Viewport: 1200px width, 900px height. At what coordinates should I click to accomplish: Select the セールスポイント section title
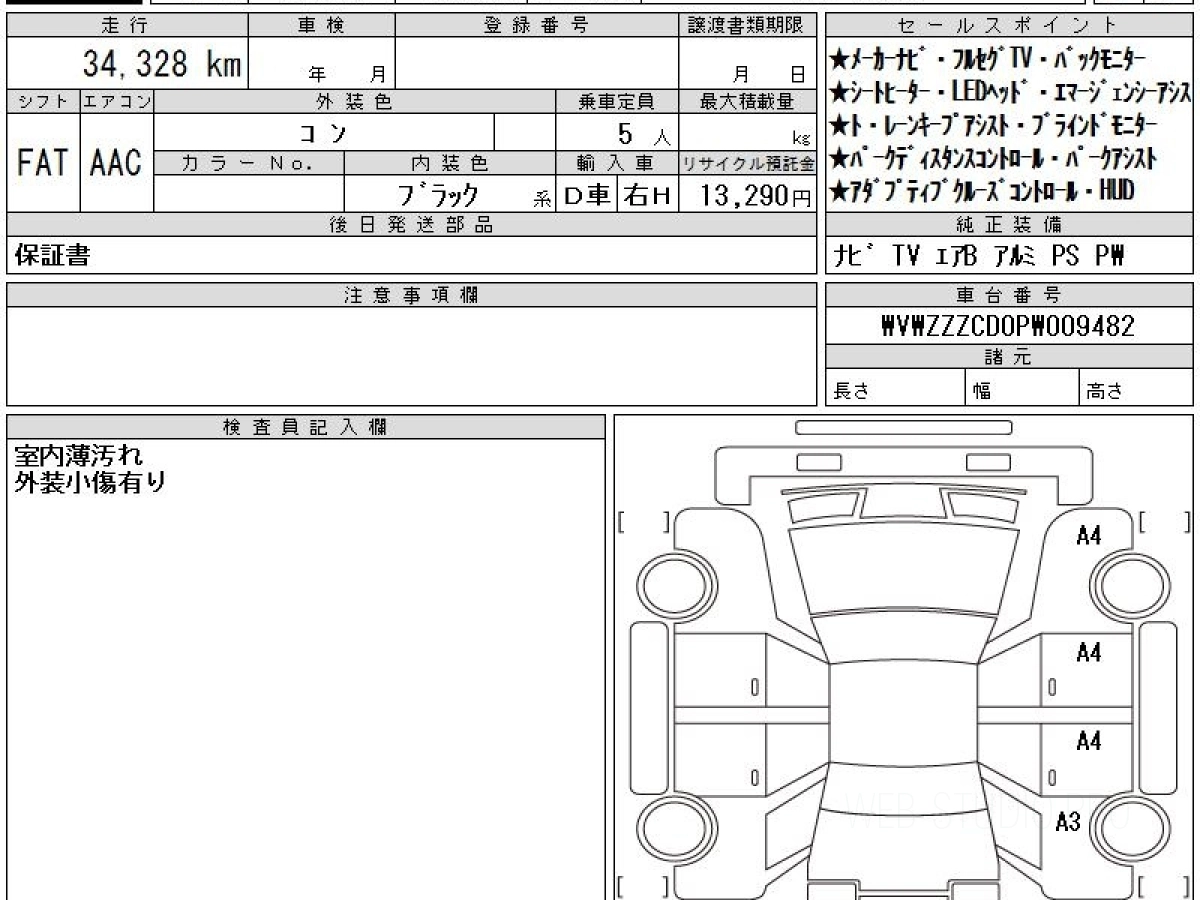click(x=1010, y=26)
